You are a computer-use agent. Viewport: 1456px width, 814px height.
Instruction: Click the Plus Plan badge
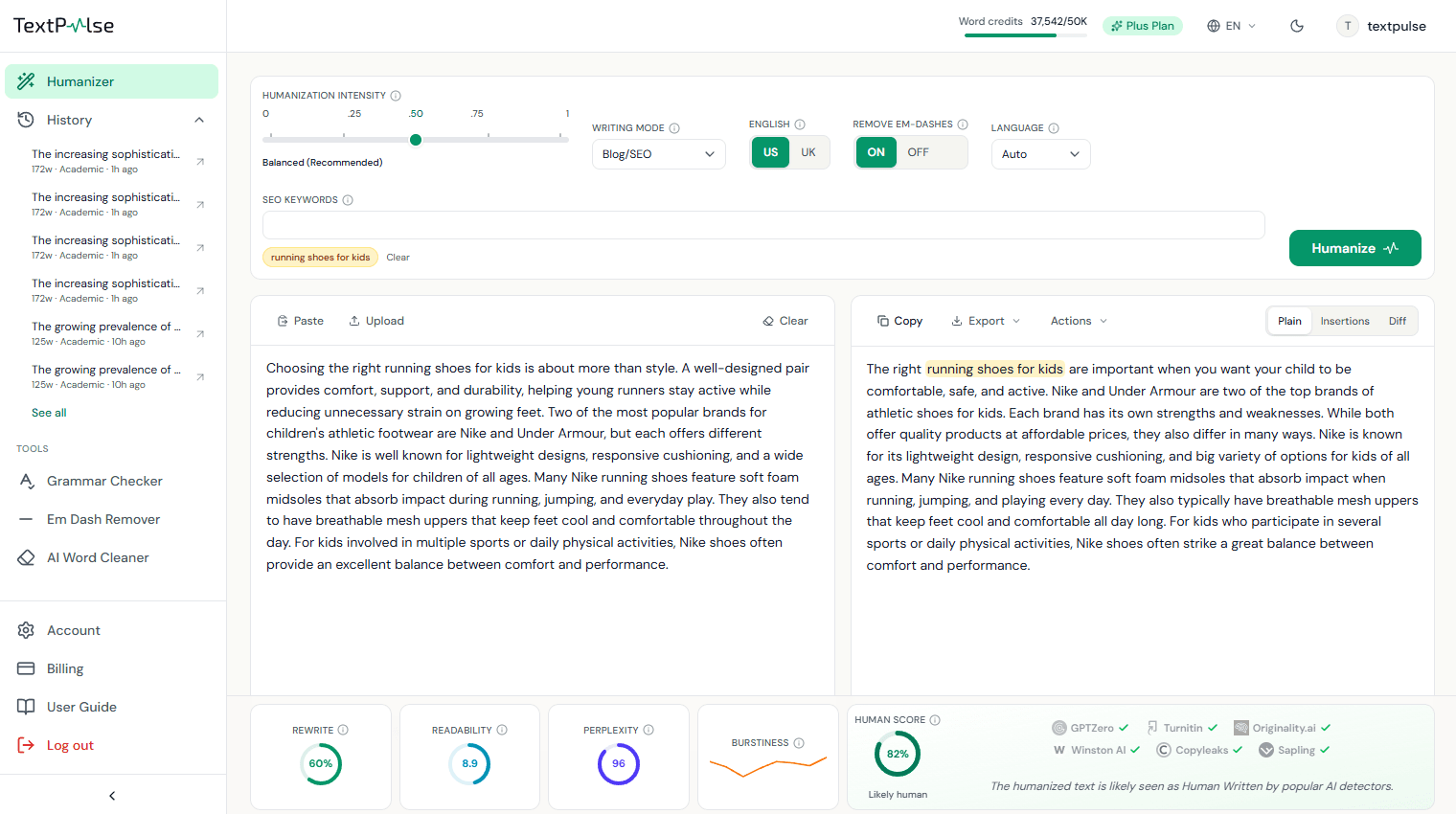(1143, 26)
